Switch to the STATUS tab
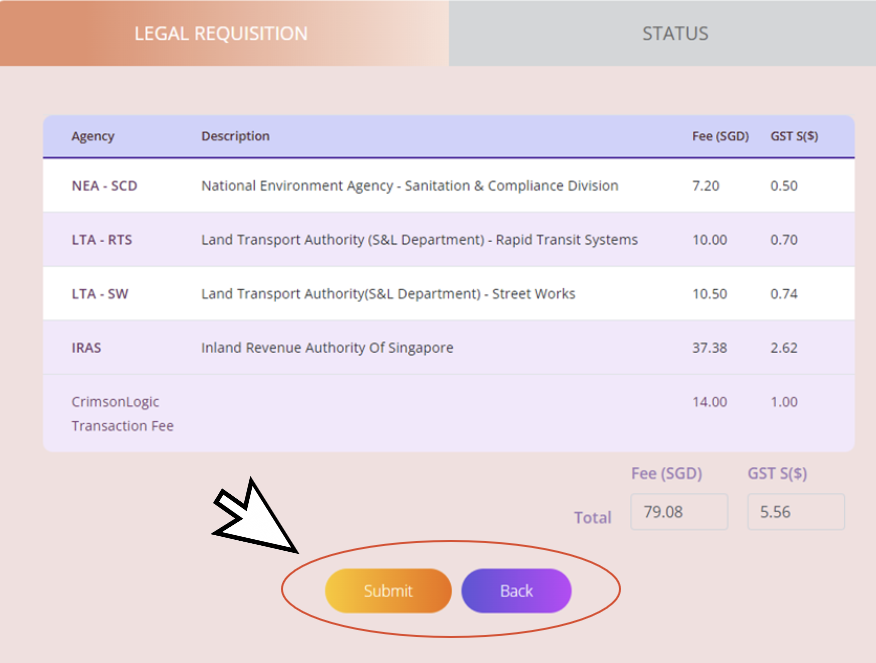The width and height of the screenshot is (876, 663). click(675, 33)
